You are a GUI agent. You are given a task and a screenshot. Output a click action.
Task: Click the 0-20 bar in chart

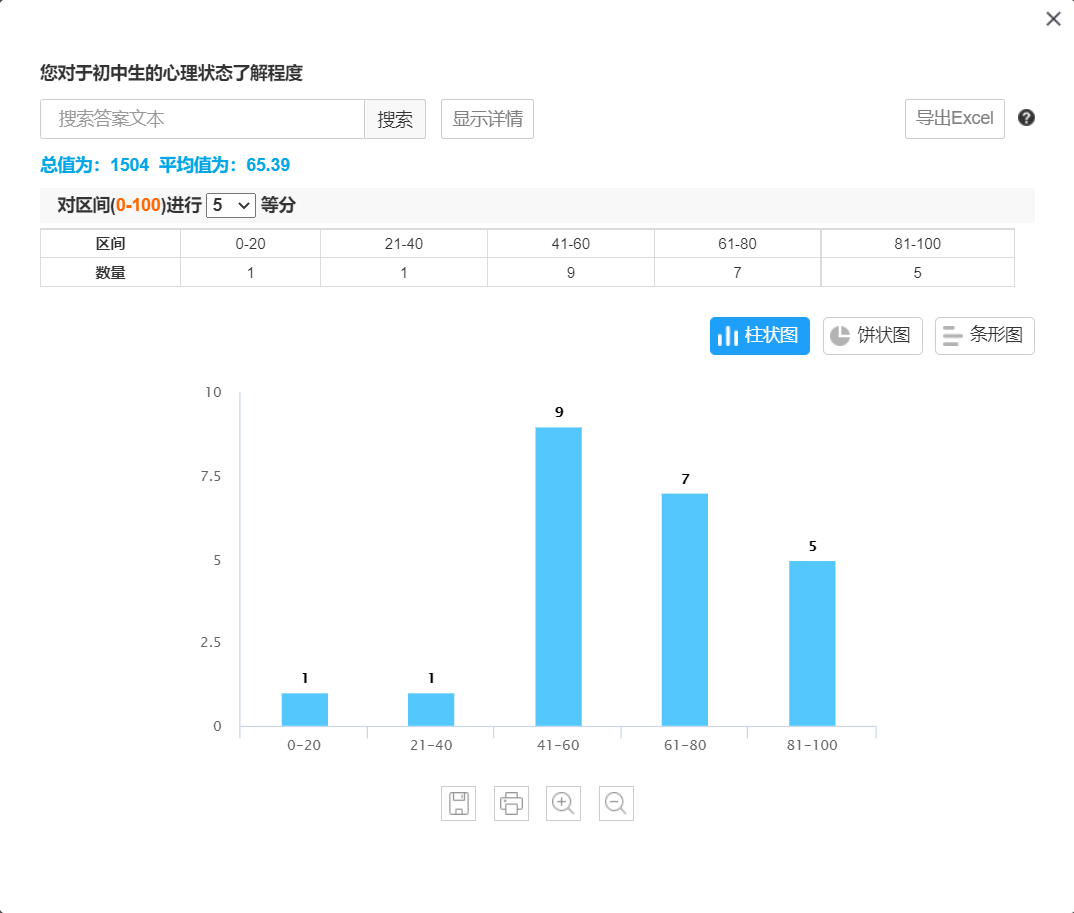[304, 709]
